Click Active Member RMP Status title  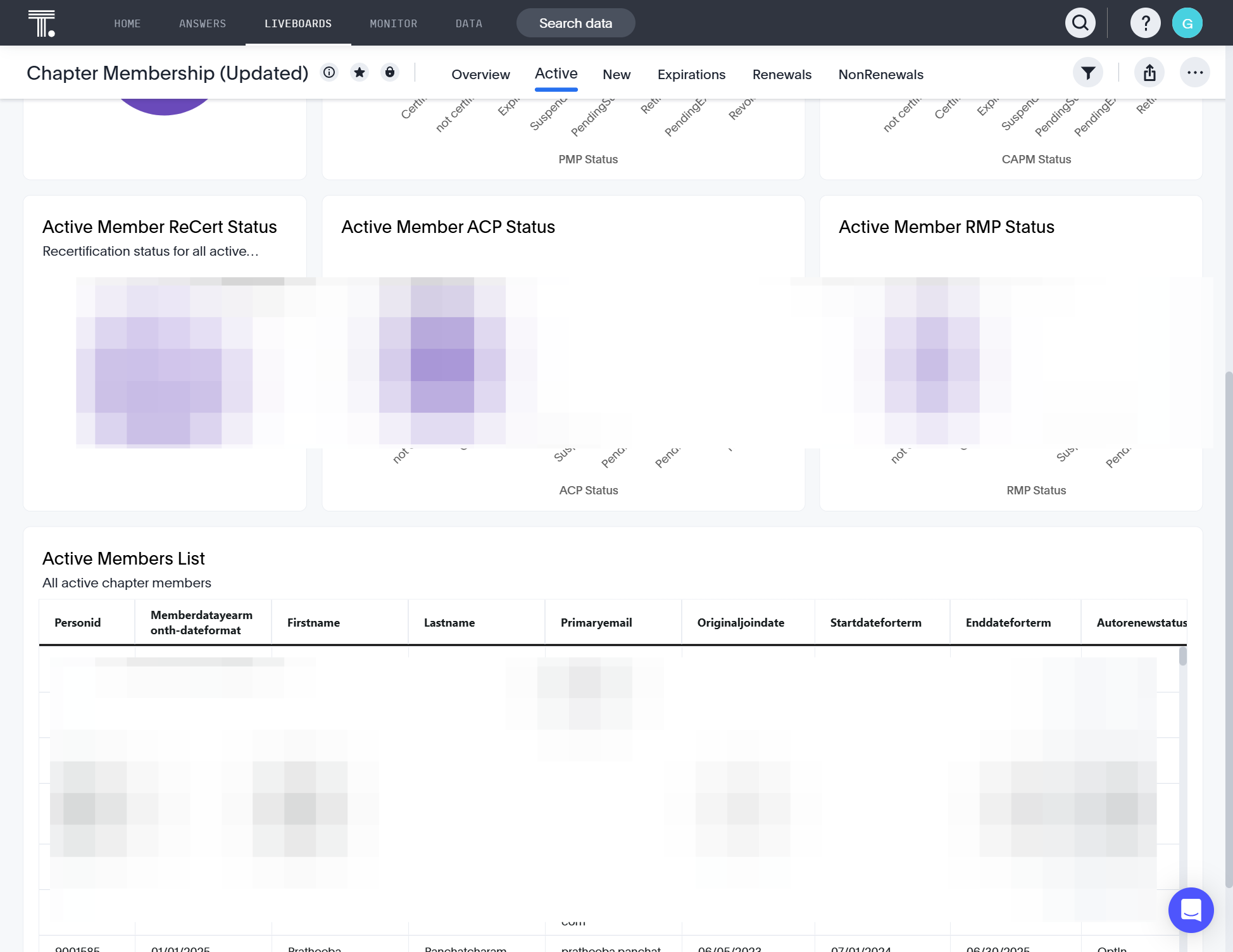pos(946,227)
